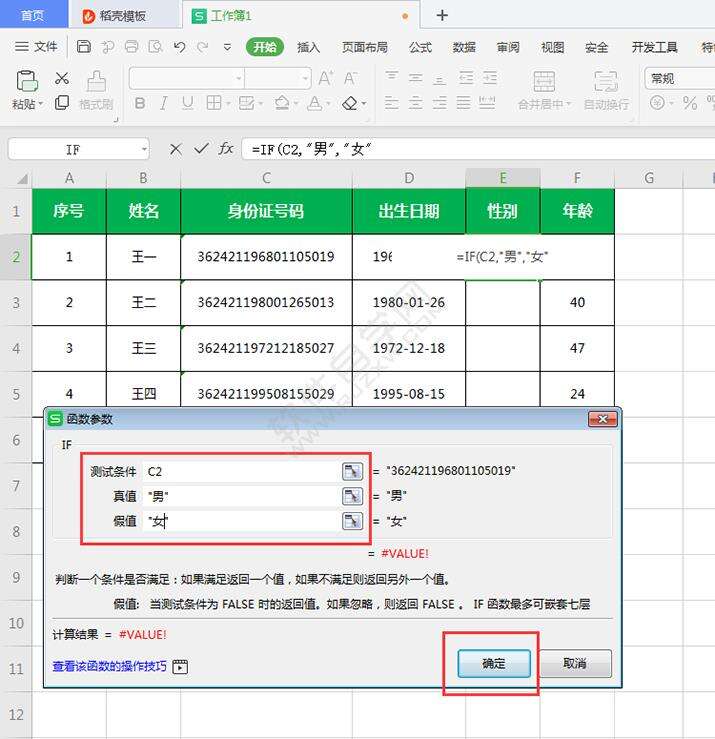Switch to the 首页 tab

(33, 15)
